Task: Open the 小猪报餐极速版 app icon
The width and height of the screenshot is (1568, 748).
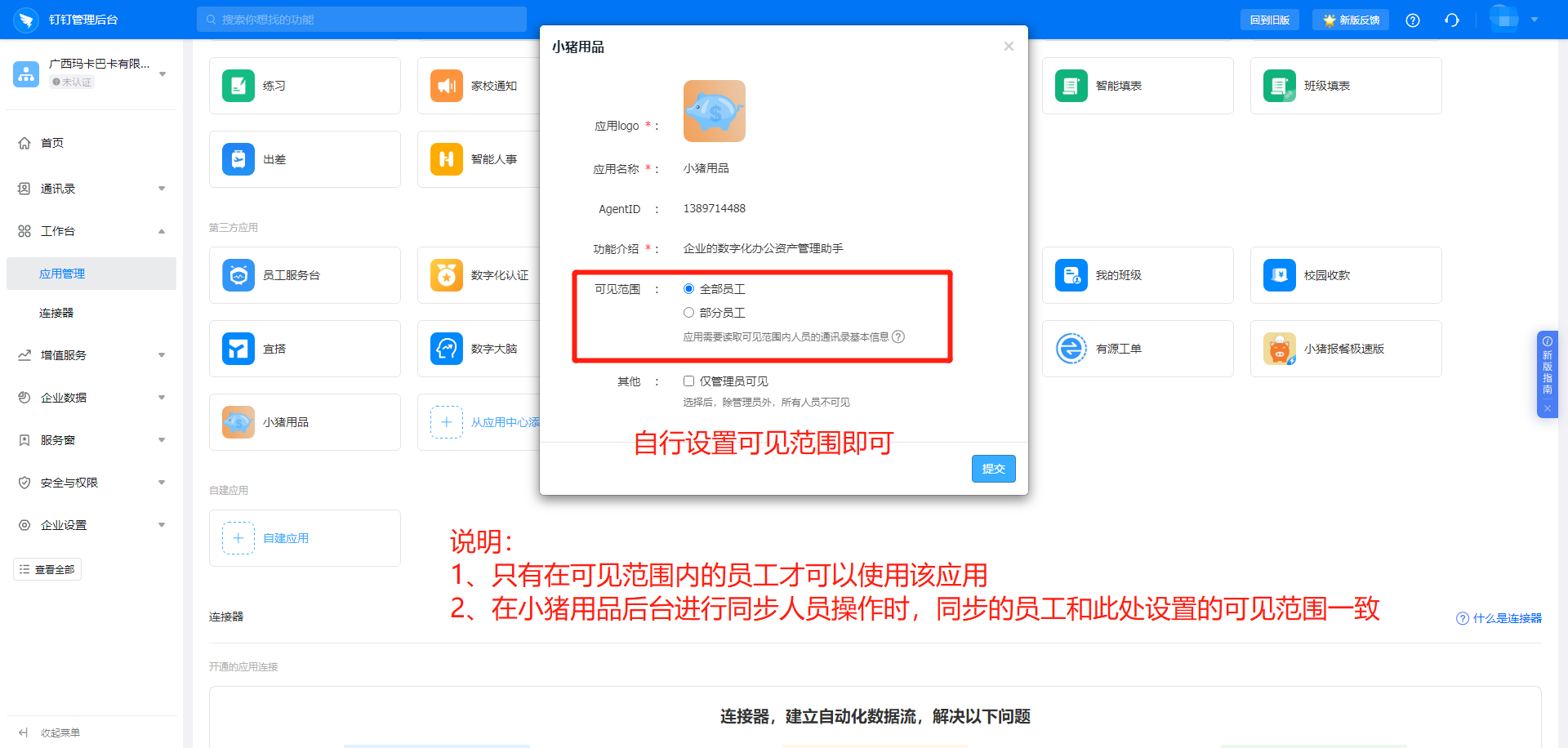Action: pos(1280,349)
